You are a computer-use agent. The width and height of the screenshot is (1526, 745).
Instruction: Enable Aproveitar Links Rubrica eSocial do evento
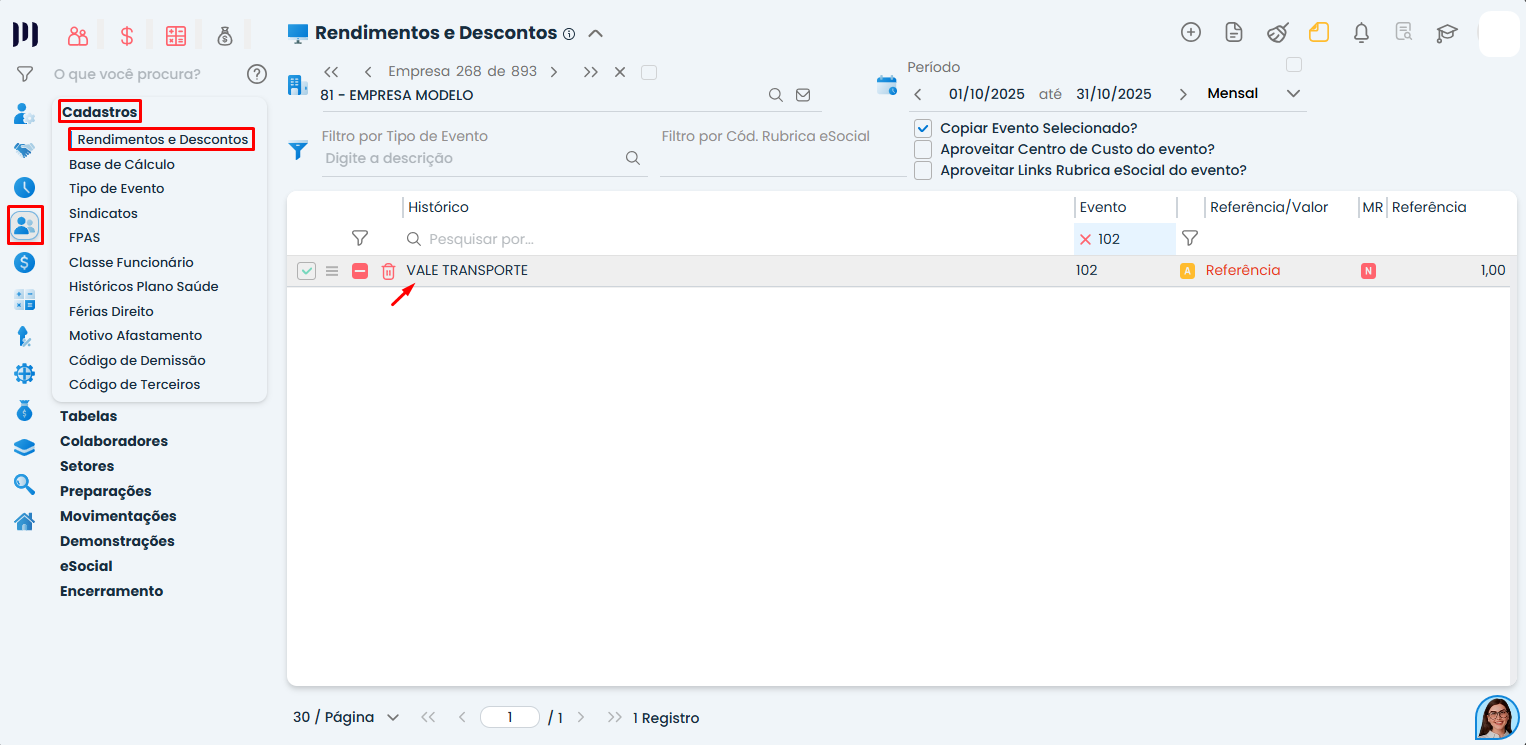coord(923,171)
